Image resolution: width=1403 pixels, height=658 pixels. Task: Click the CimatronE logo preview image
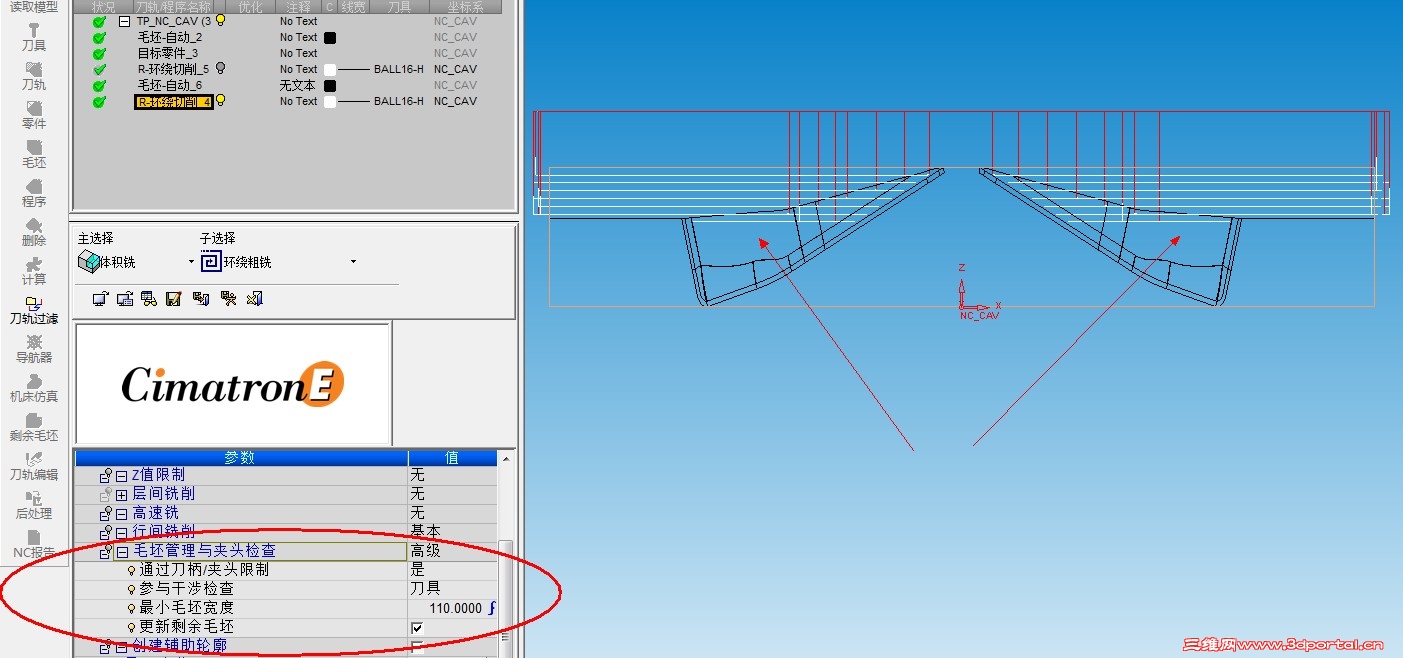point(233,384)
